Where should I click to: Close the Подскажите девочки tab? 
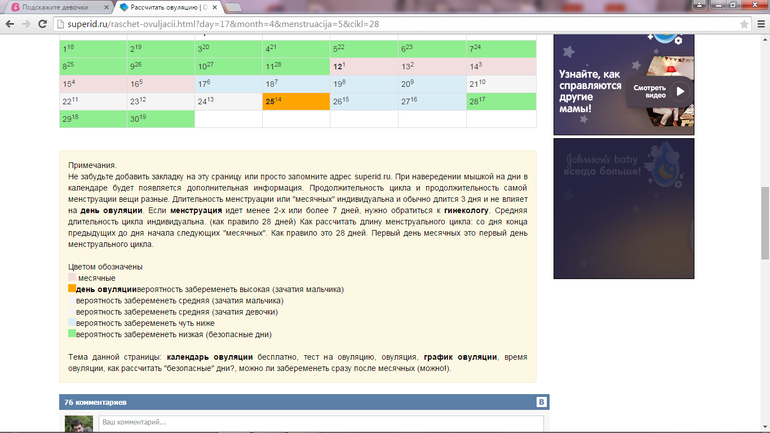[106, 7]
